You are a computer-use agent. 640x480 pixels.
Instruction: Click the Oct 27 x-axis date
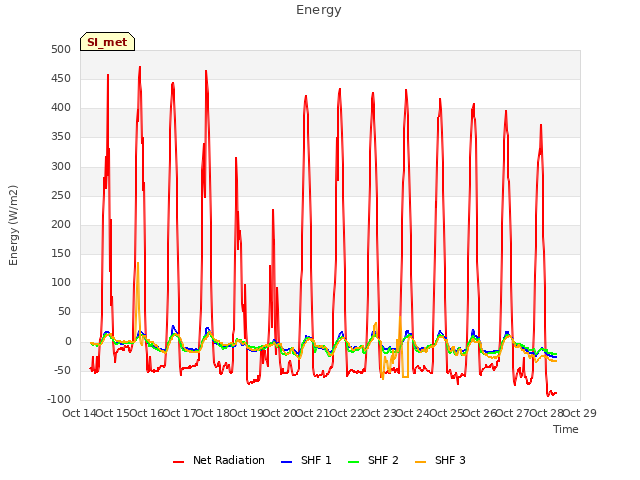click(513, 413)
